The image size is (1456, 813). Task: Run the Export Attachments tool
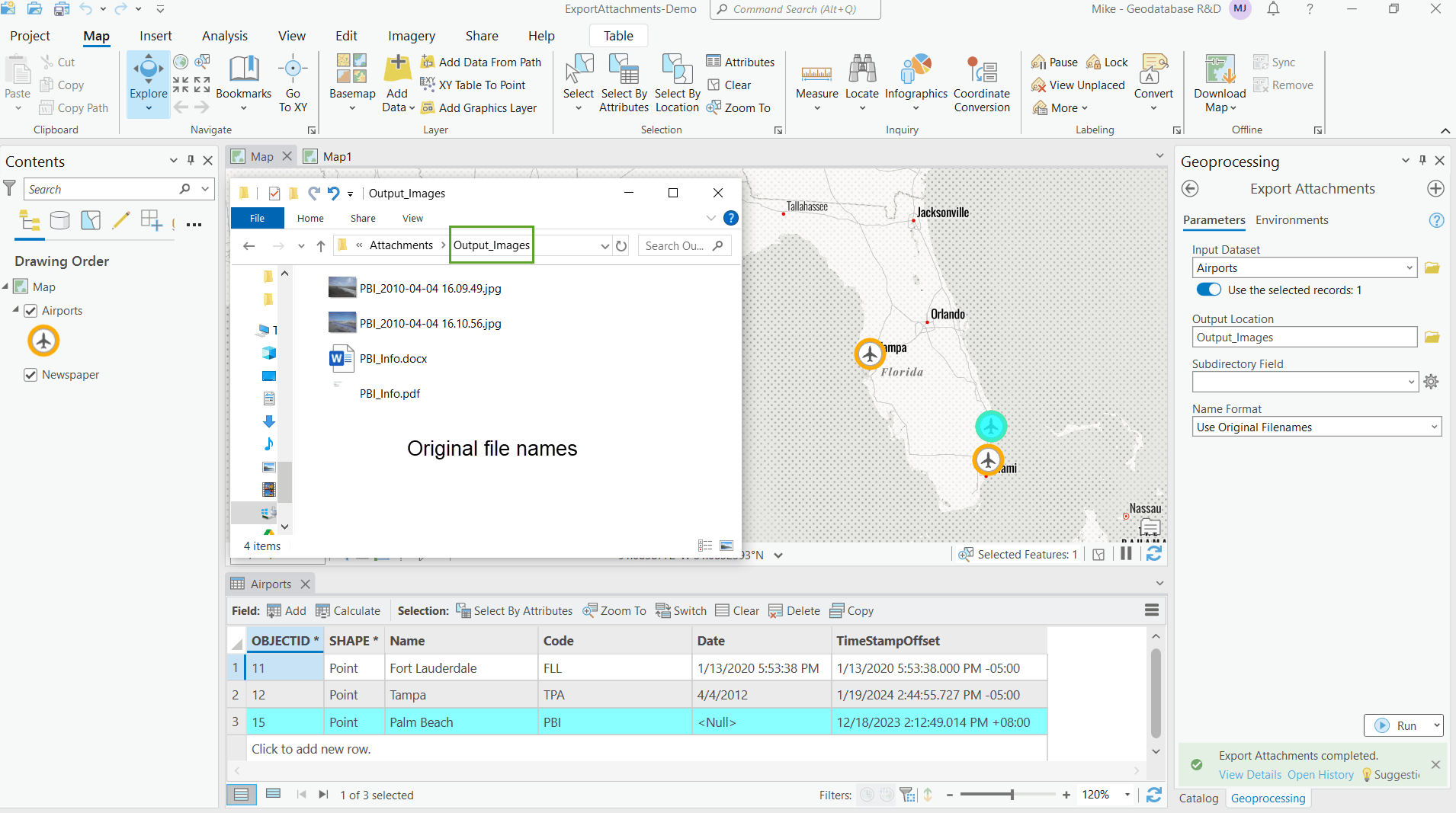pyautogui.click(x=1405, y=725)
